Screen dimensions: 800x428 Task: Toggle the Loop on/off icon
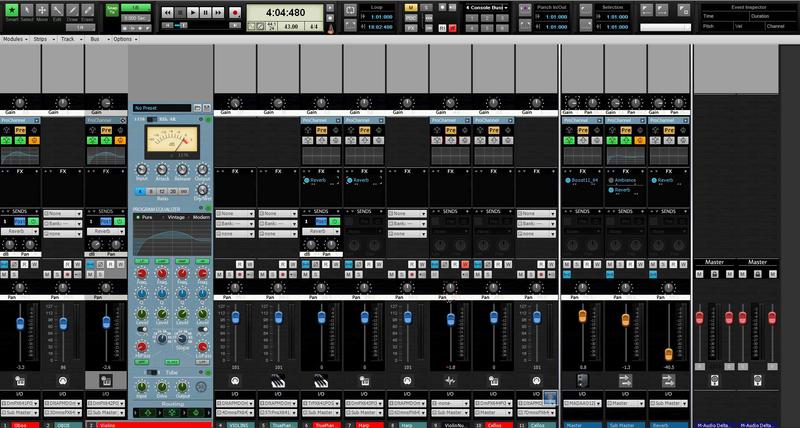coord(351,10)
